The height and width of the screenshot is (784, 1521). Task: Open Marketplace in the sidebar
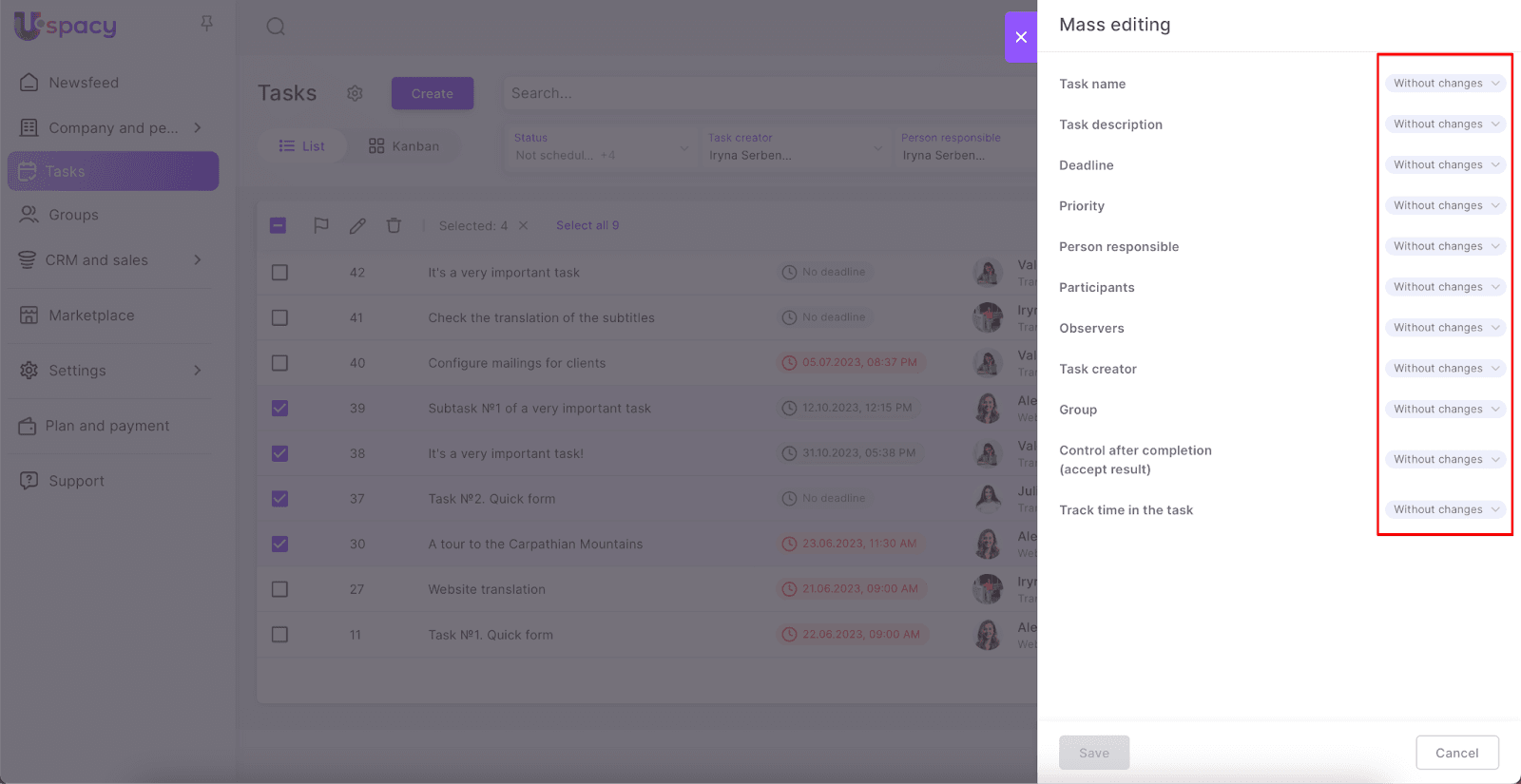pos(91,316)
